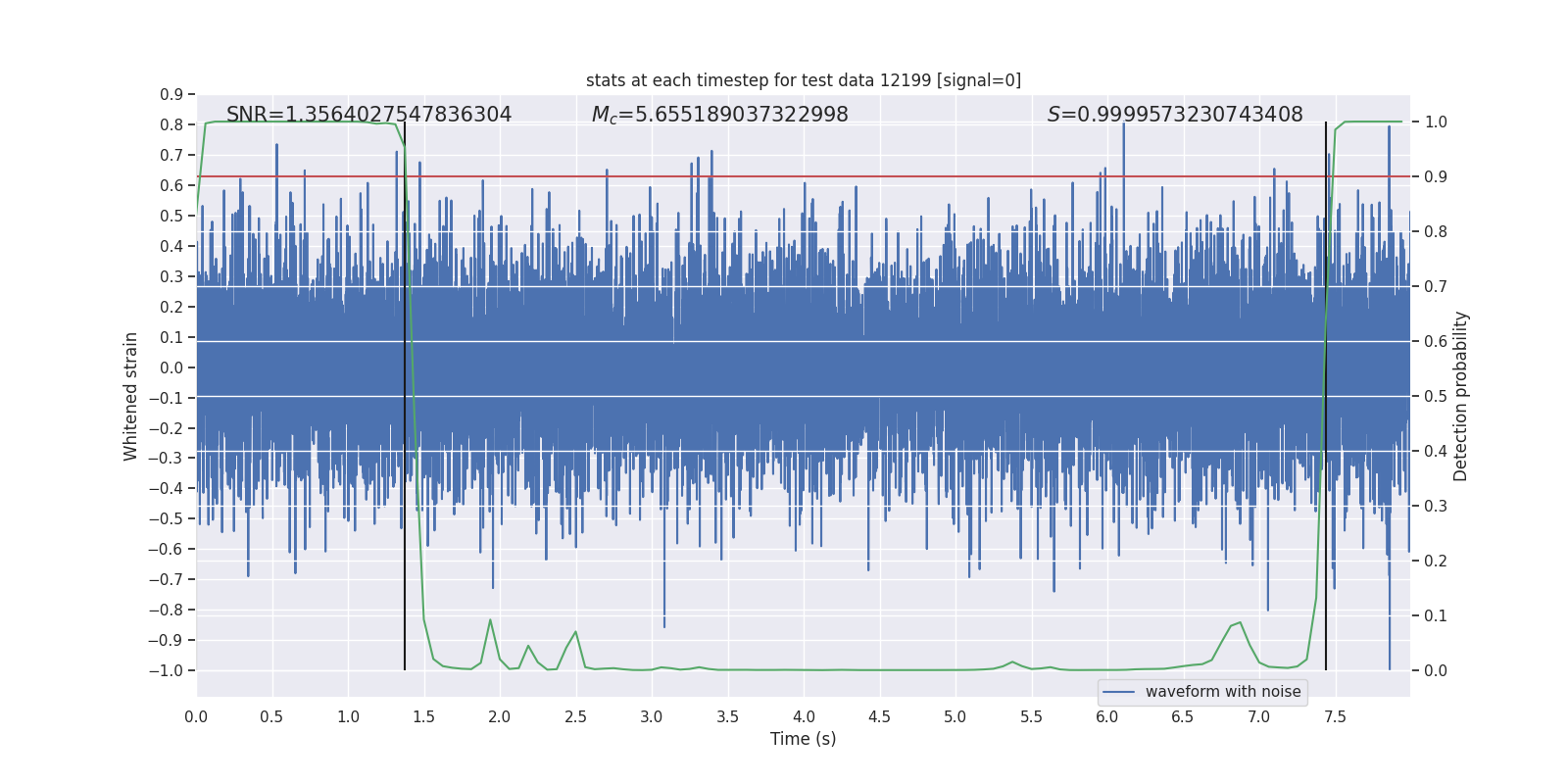Click the "Whitened strain" y-axis label
The height and width of the screenshot is (784, 1568).
click(x=131, y=396)
